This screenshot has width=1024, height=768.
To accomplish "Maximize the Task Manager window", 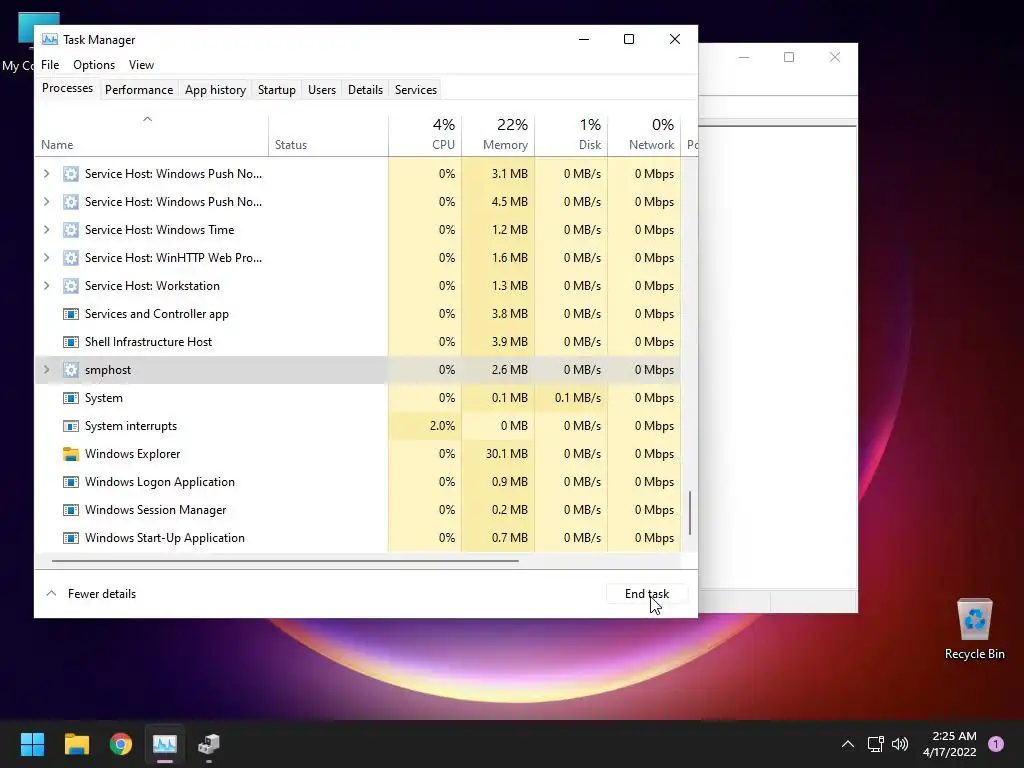I will click(629, 39).
